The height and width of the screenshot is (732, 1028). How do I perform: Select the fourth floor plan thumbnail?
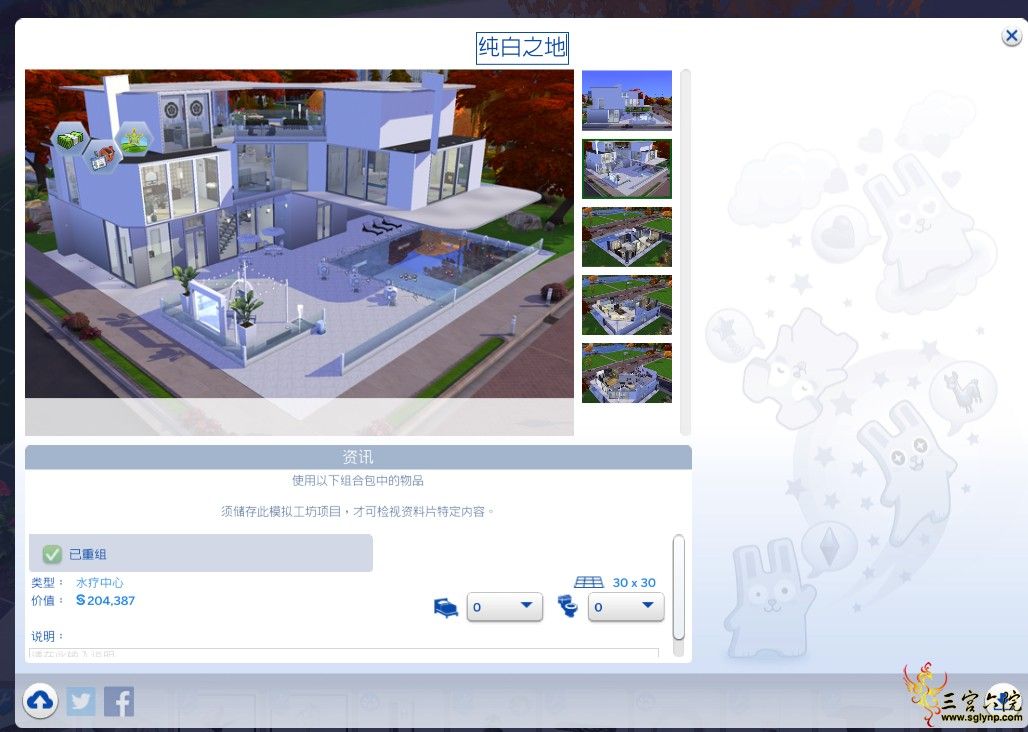[x=627, y=305]
